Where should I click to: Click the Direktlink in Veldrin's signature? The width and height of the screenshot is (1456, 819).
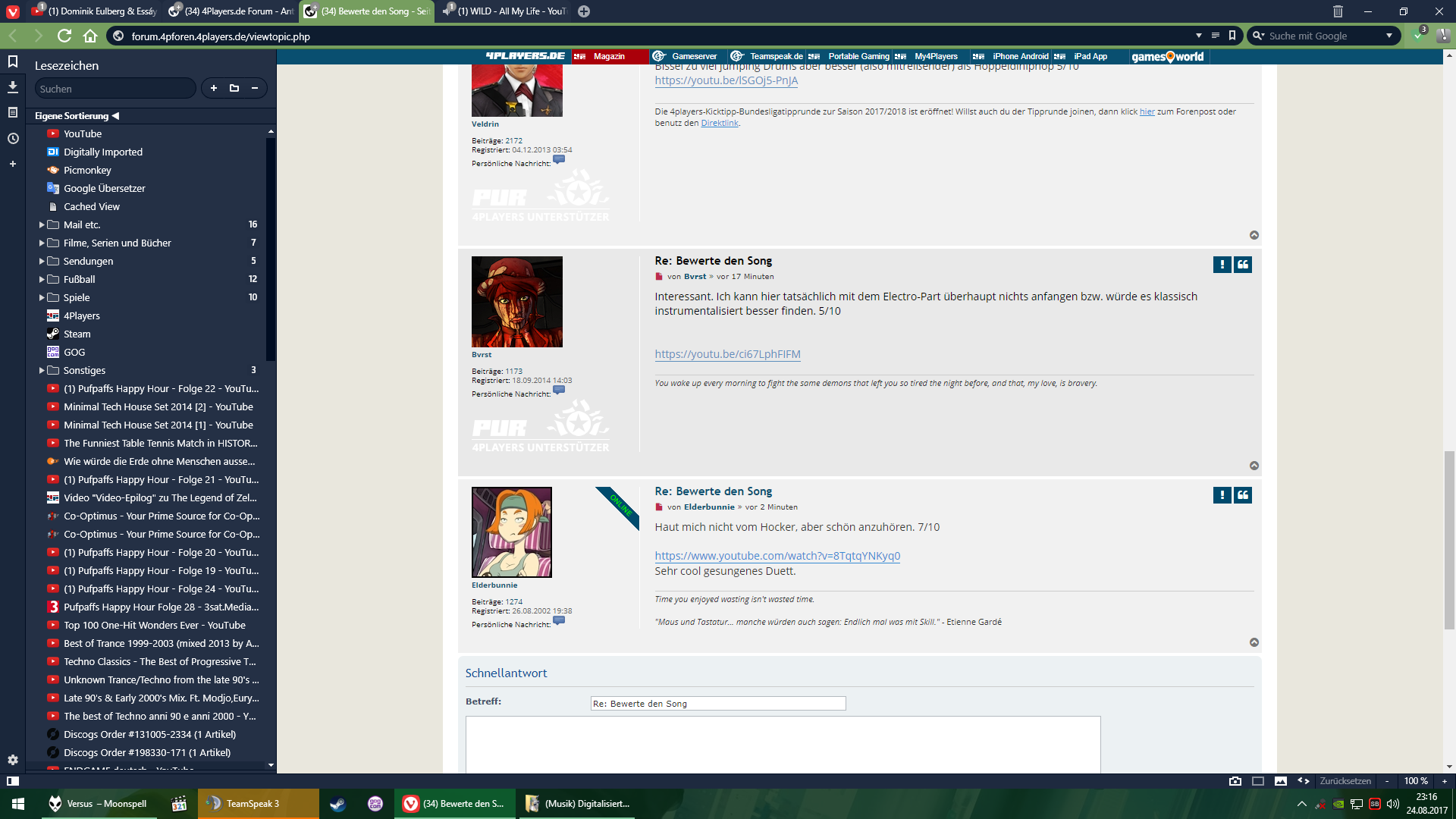pos(719,123)
